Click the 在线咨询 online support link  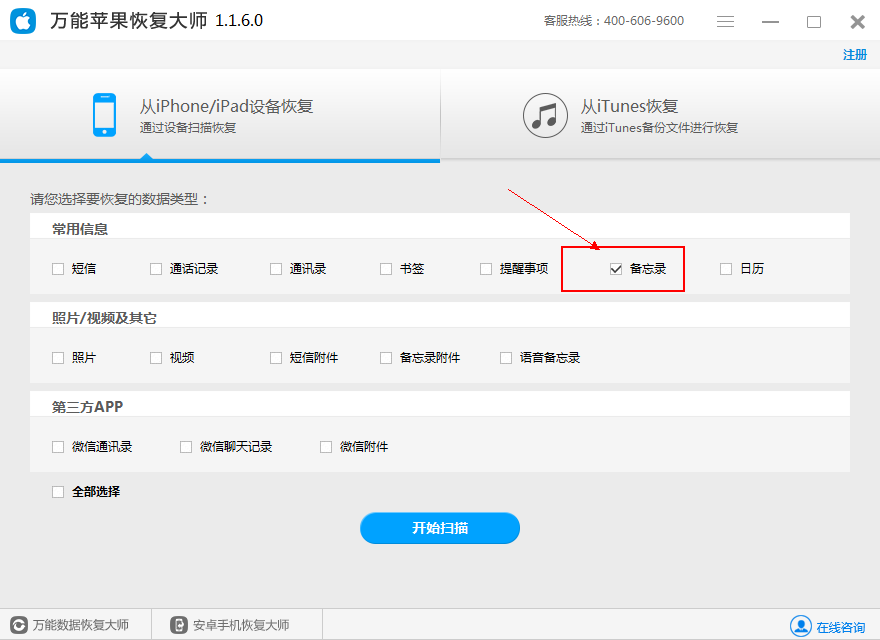(840, 627)
